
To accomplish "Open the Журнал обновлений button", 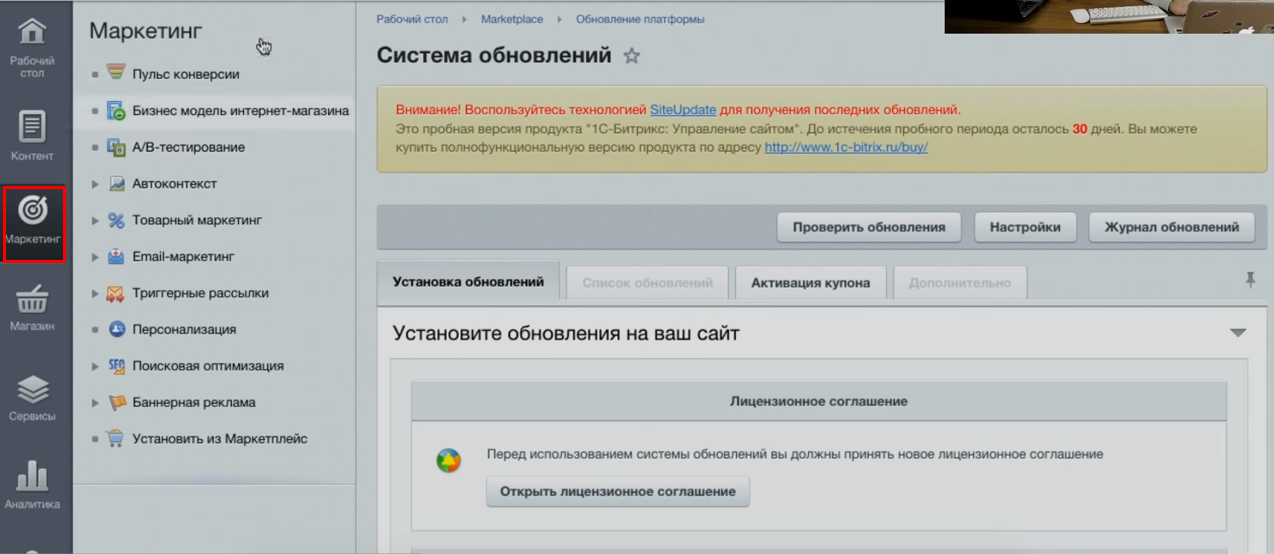I will click(x=1170, y=227).
